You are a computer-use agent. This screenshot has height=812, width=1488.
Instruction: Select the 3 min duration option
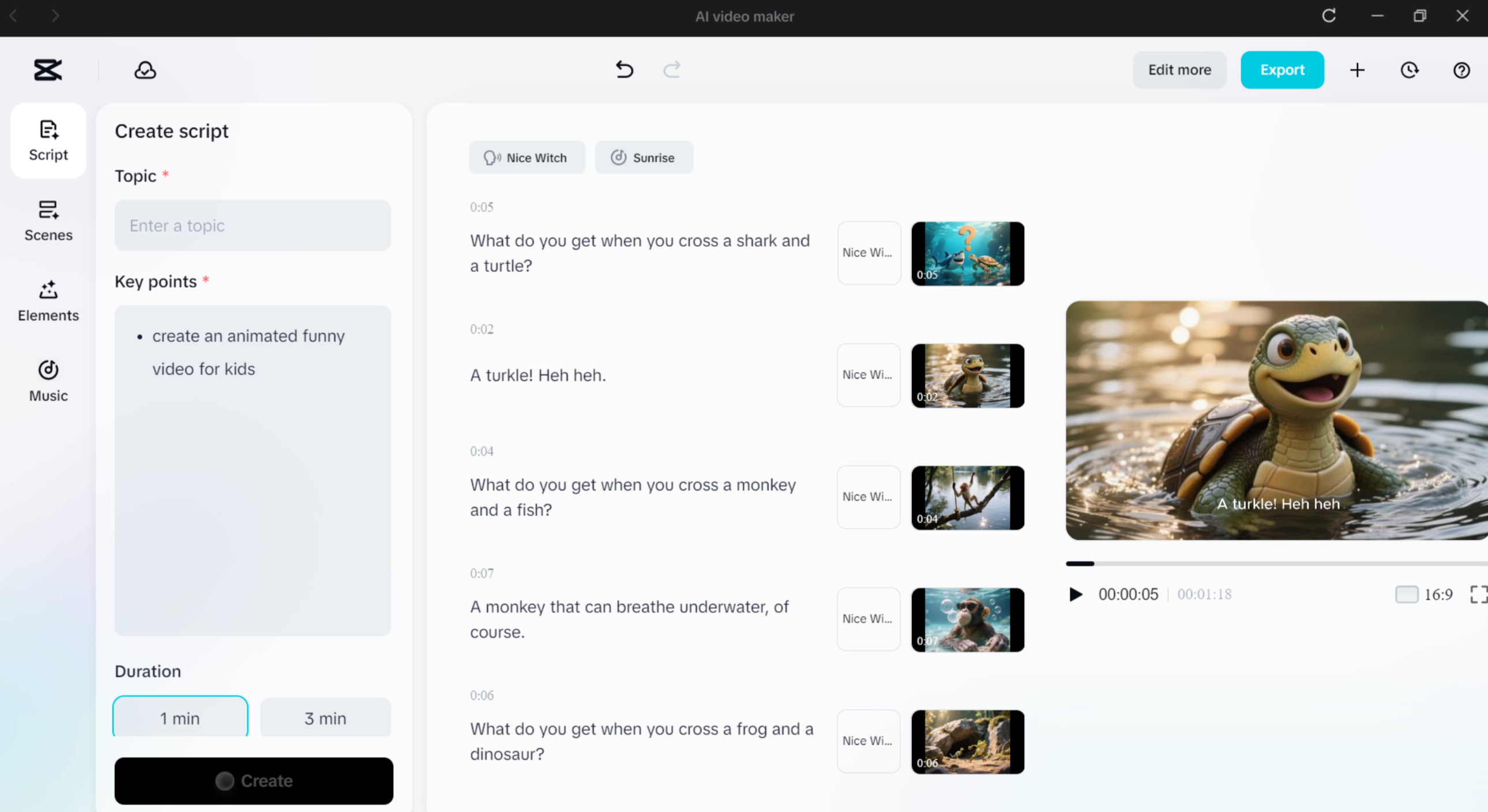coord(325,718)
